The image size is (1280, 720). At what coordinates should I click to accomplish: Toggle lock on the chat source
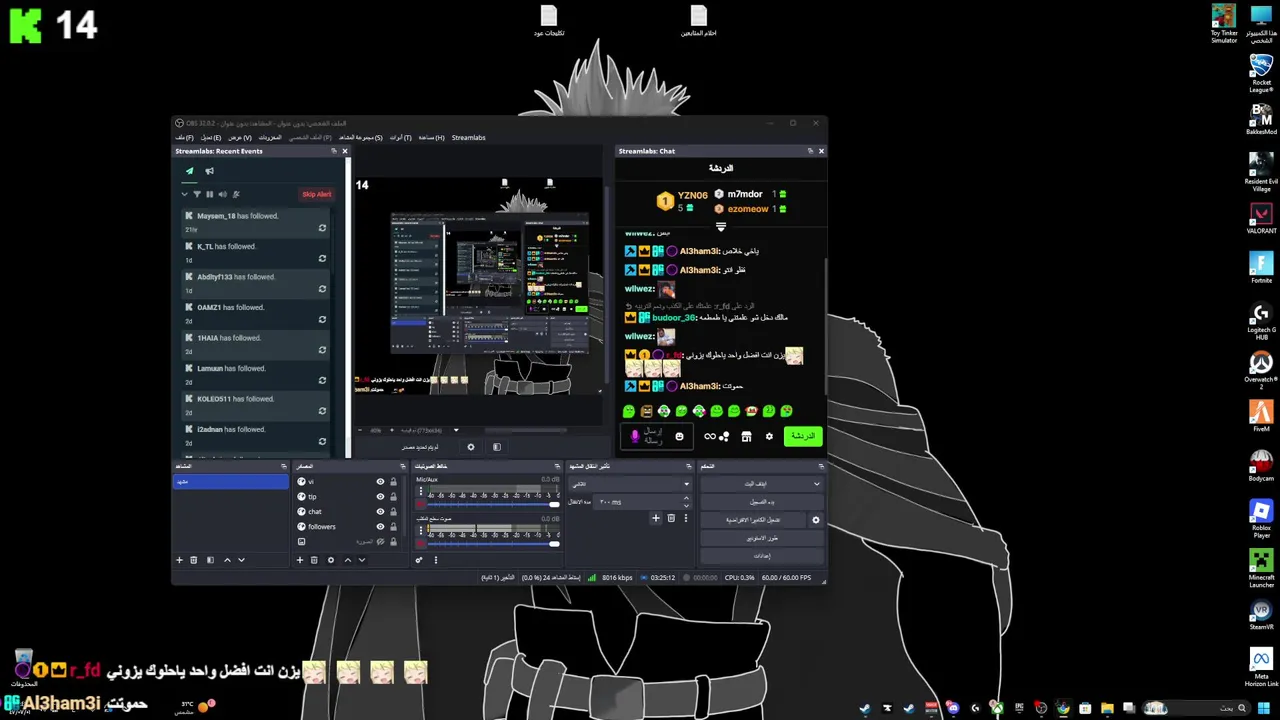coord(393,512)
